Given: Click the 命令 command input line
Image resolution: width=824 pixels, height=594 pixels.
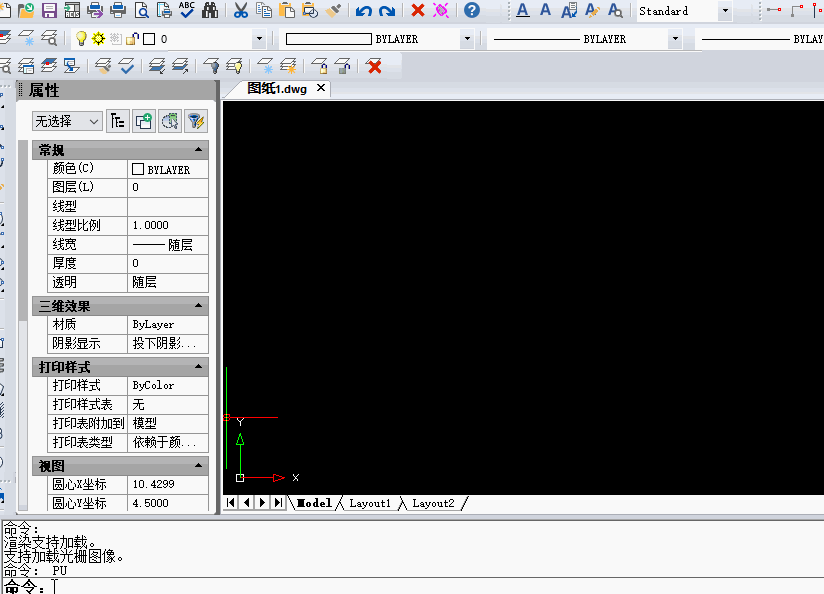Looking at the screenshot, I should pos(412,587).
